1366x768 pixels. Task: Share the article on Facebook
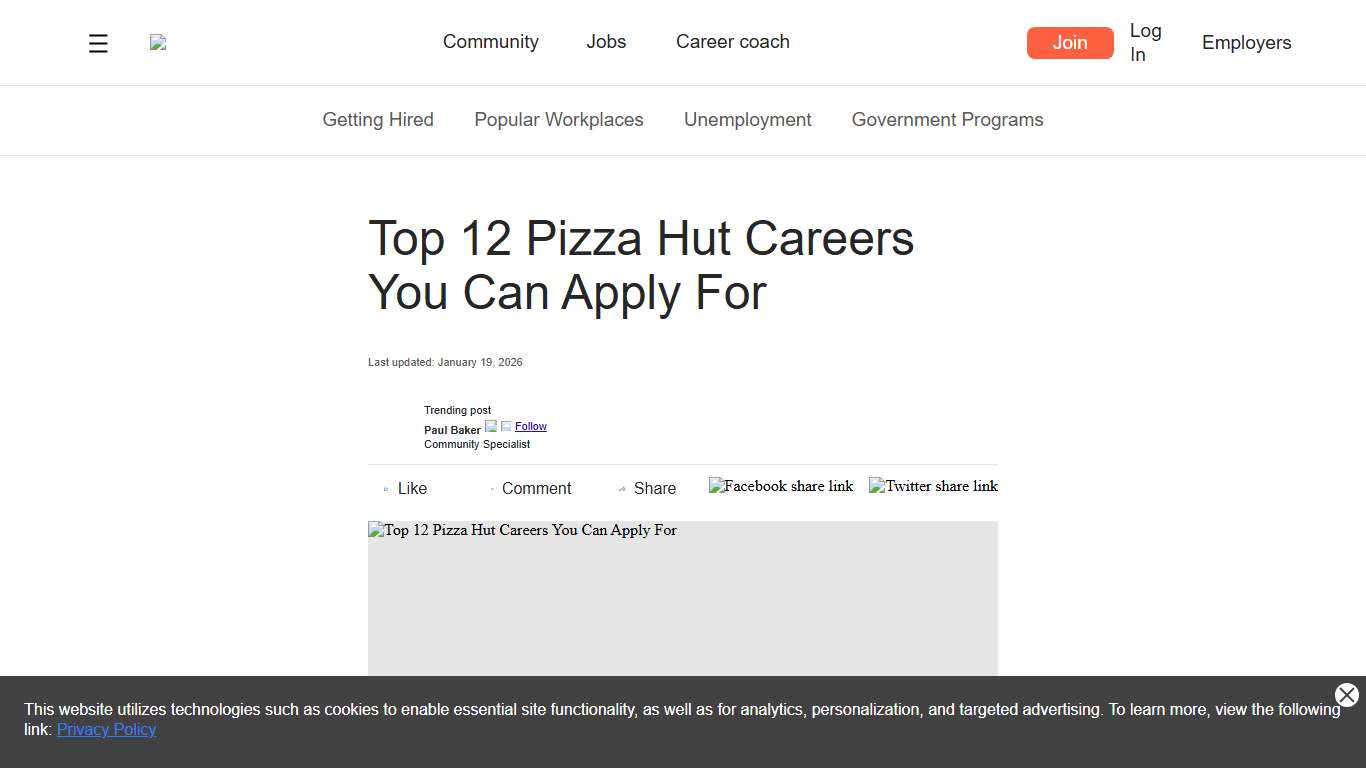[781, 486]
